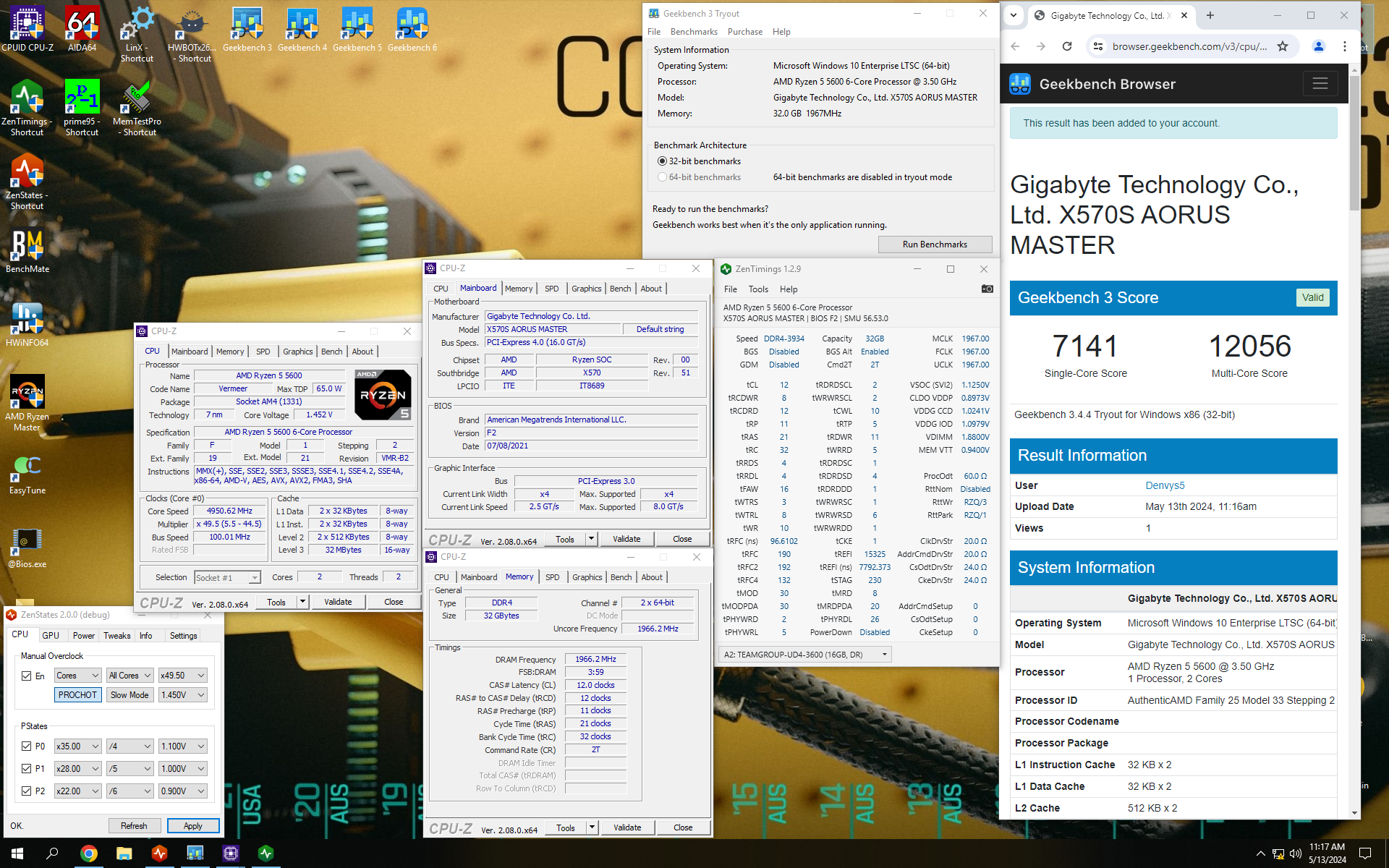1389x868 pixels.
Task: Open All Cores dropdown
Action: [130, 676]
